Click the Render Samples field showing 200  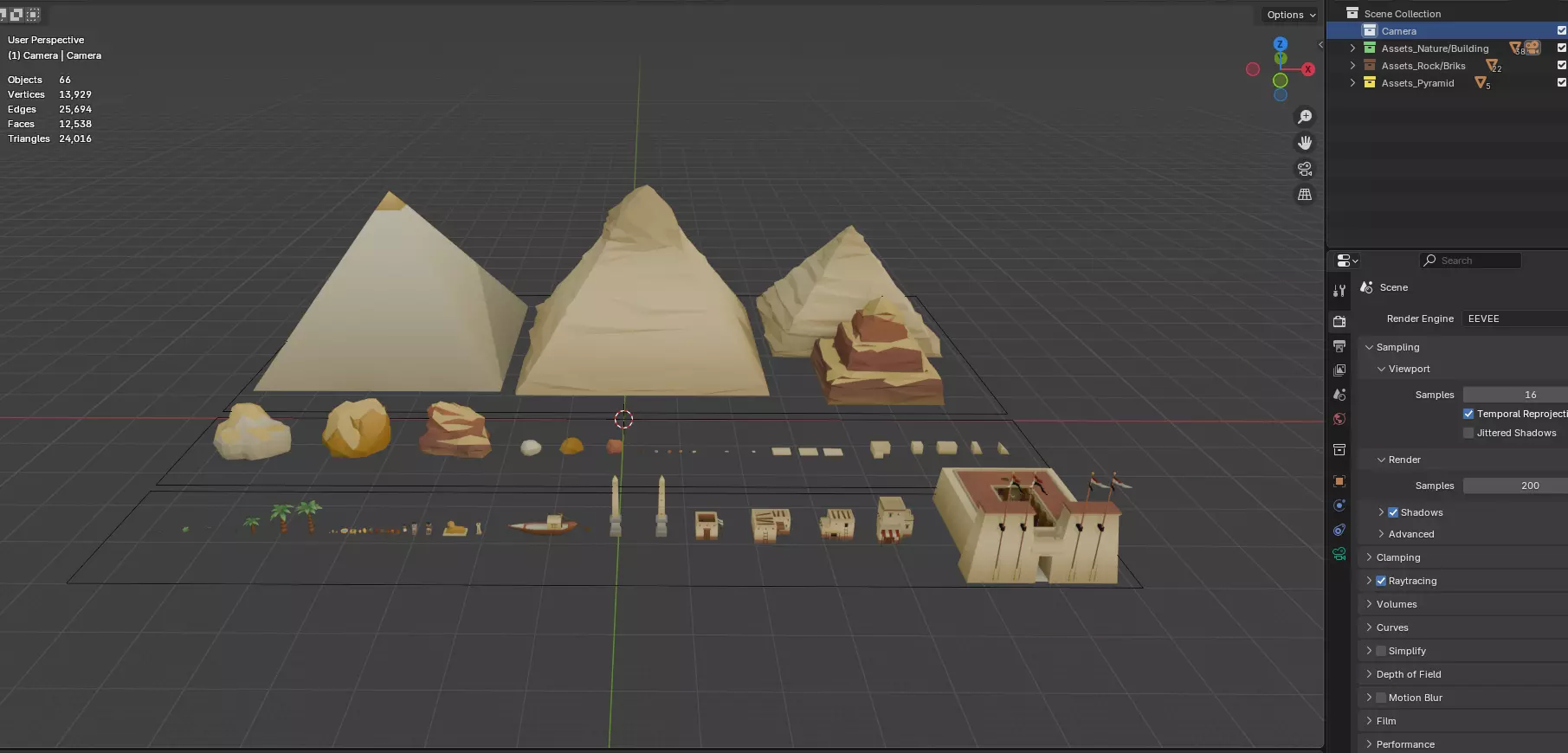1515,486
